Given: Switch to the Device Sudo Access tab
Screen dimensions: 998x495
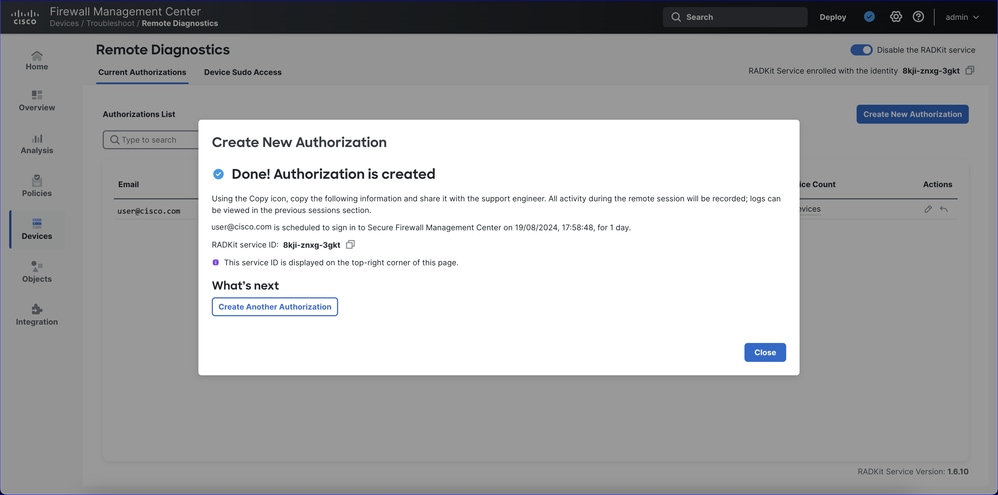Looking at the screenshot, I should 242,72.
